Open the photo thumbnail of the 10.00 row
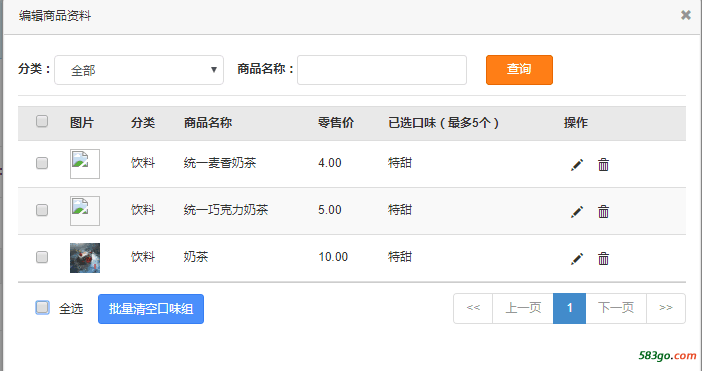Viewport: 702px width, 371px height. [x=85, y=258]
